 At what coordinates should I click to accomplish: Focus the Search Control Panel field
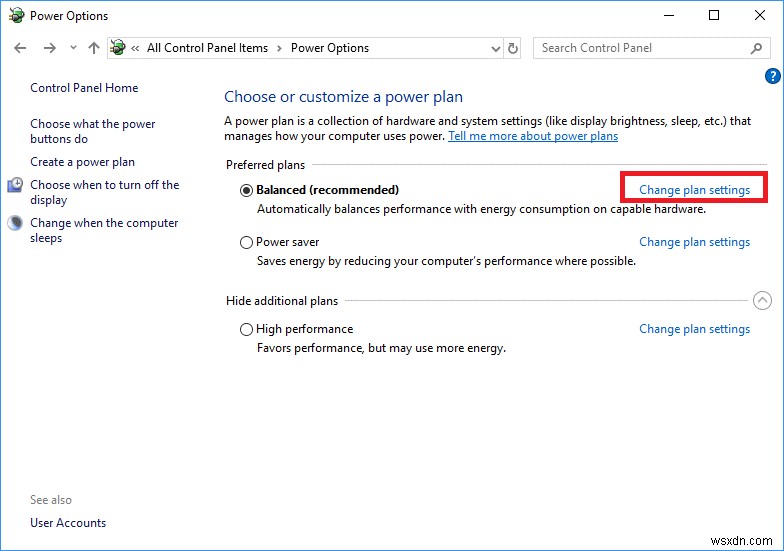(651, 48)
